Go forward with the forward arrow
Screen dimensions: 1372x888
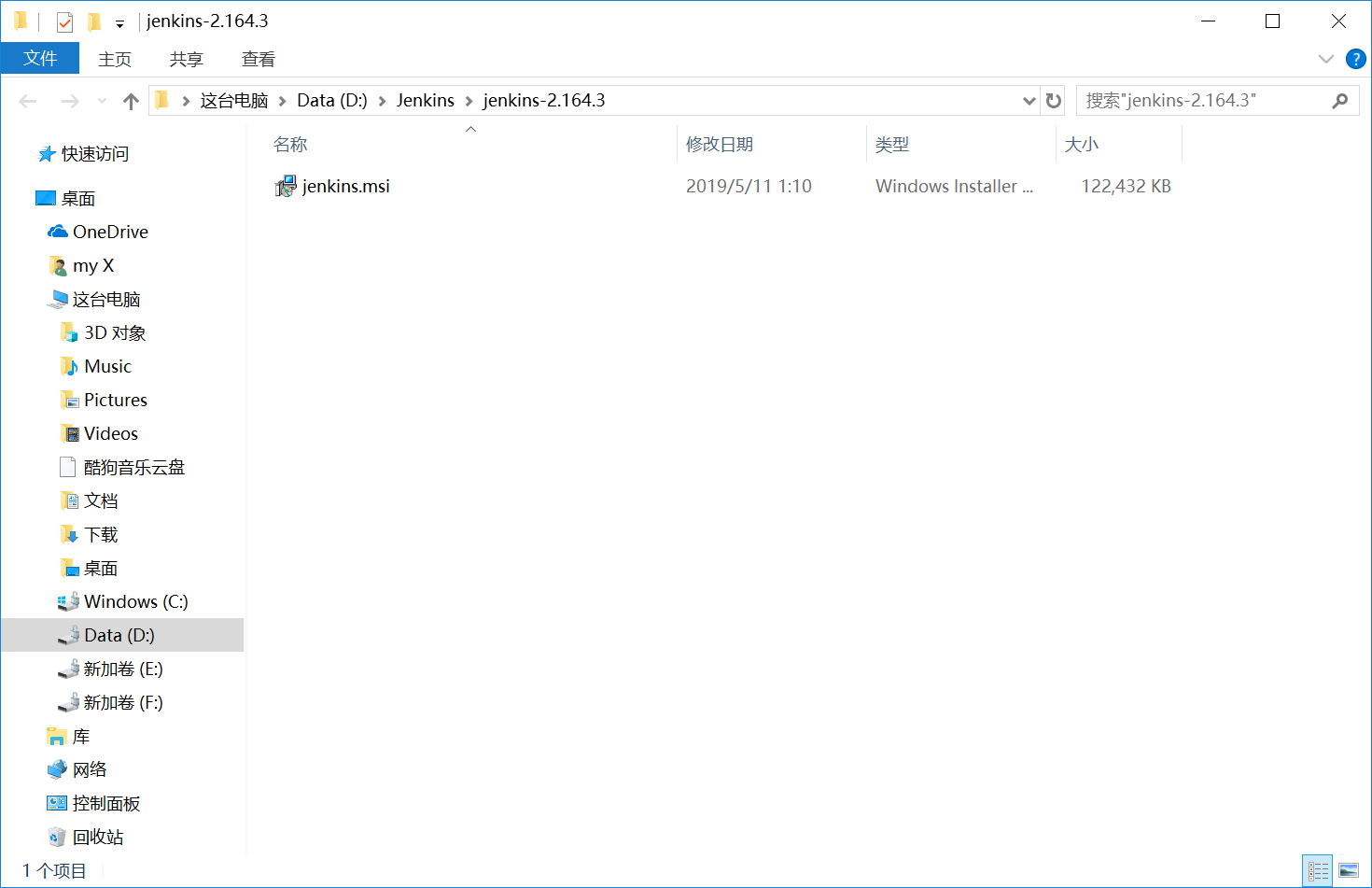[70, 101]
